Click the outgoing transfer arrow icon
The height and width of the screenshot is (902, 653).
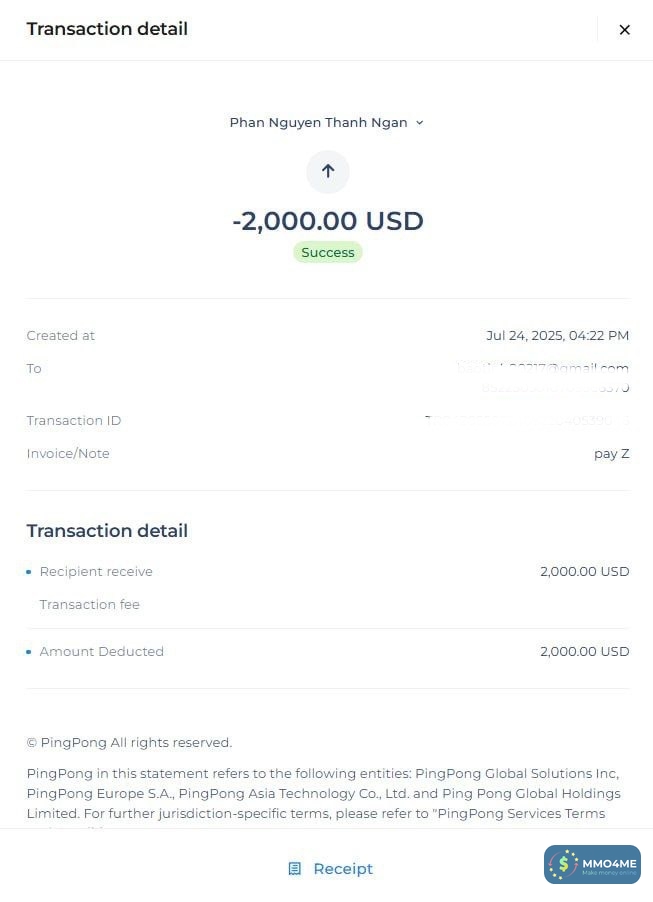coord(327,172)
